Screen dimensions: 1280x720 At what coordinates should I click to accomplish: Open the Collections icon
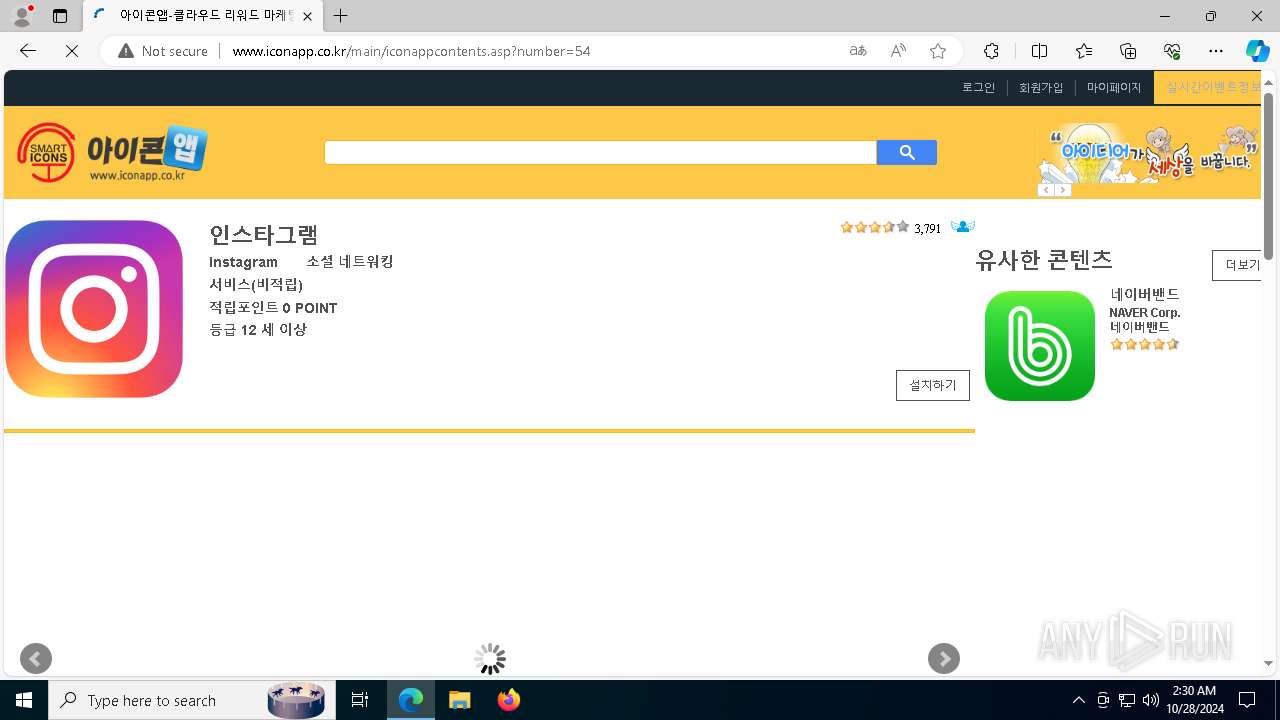pos(1128,51)
